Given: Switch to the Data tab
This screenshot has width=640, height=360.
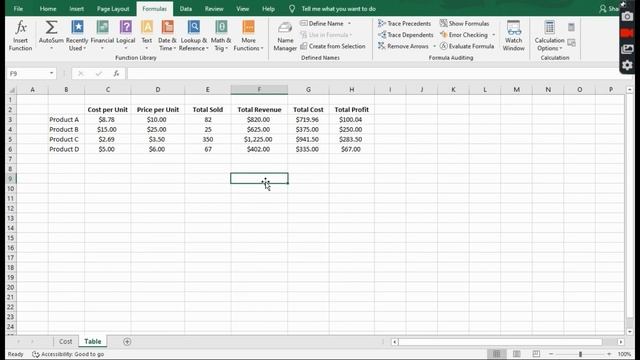Looking at the screenshot, I should (x=186, y=9).
